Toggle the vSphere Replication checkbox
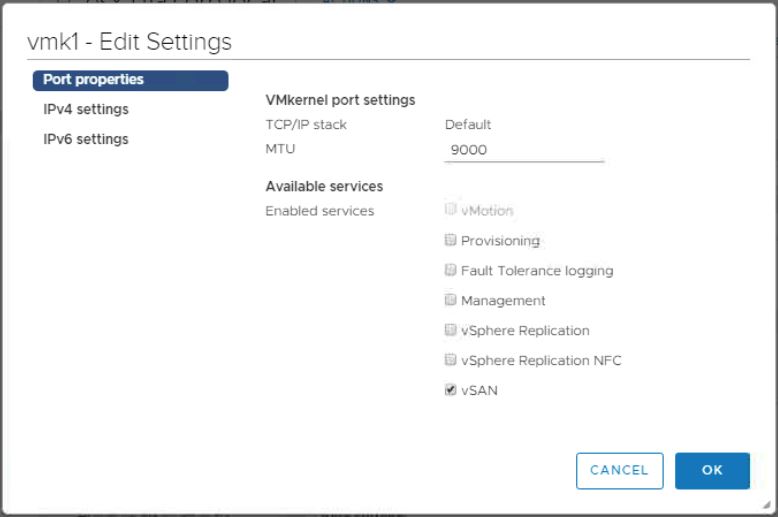The width and height of the screenshot is (778, 517). tap(451, 331)
